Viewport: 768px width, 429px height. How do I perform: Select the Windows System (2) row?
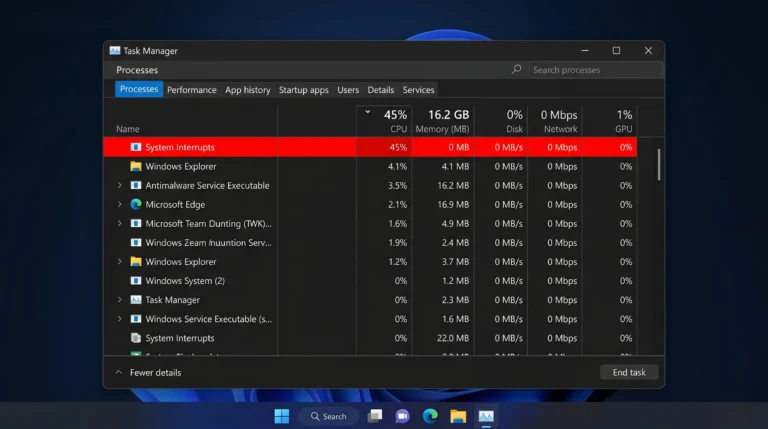click(x=370, y=281)
